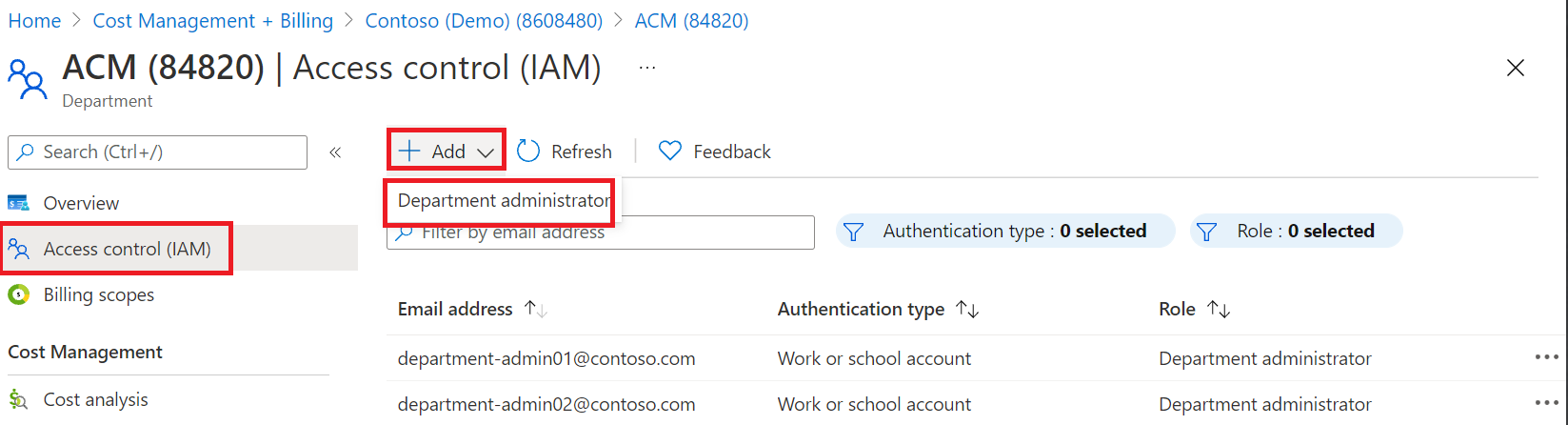Open Access control (IAM) in sidebar
Viewport: 1568px width, 425px height.
127,249
